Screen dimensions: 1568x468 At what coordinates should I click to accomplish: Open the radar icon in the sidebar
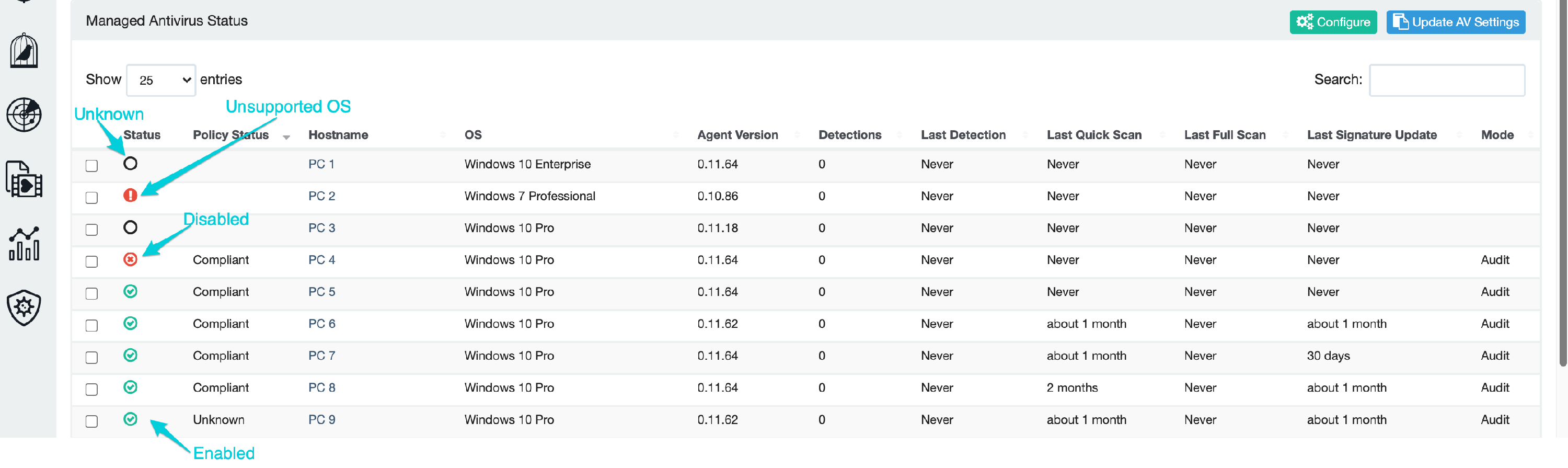(x=24, y=115)
